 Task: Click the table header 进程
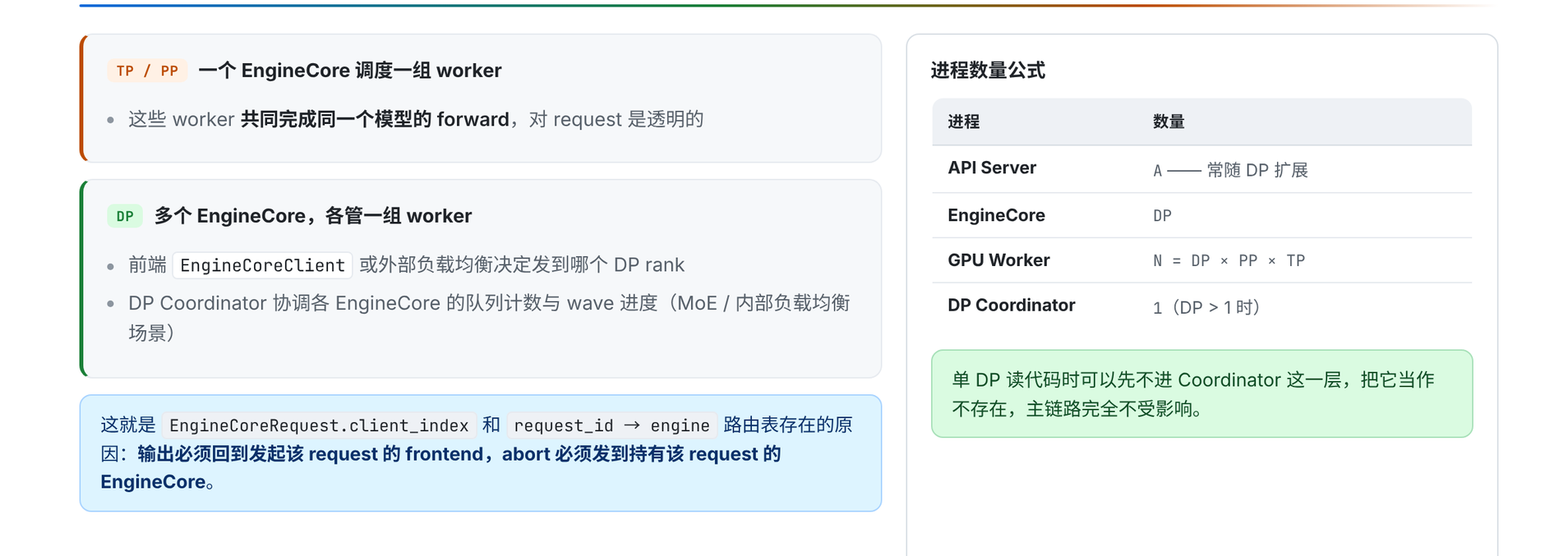click(x=963, y=122)
